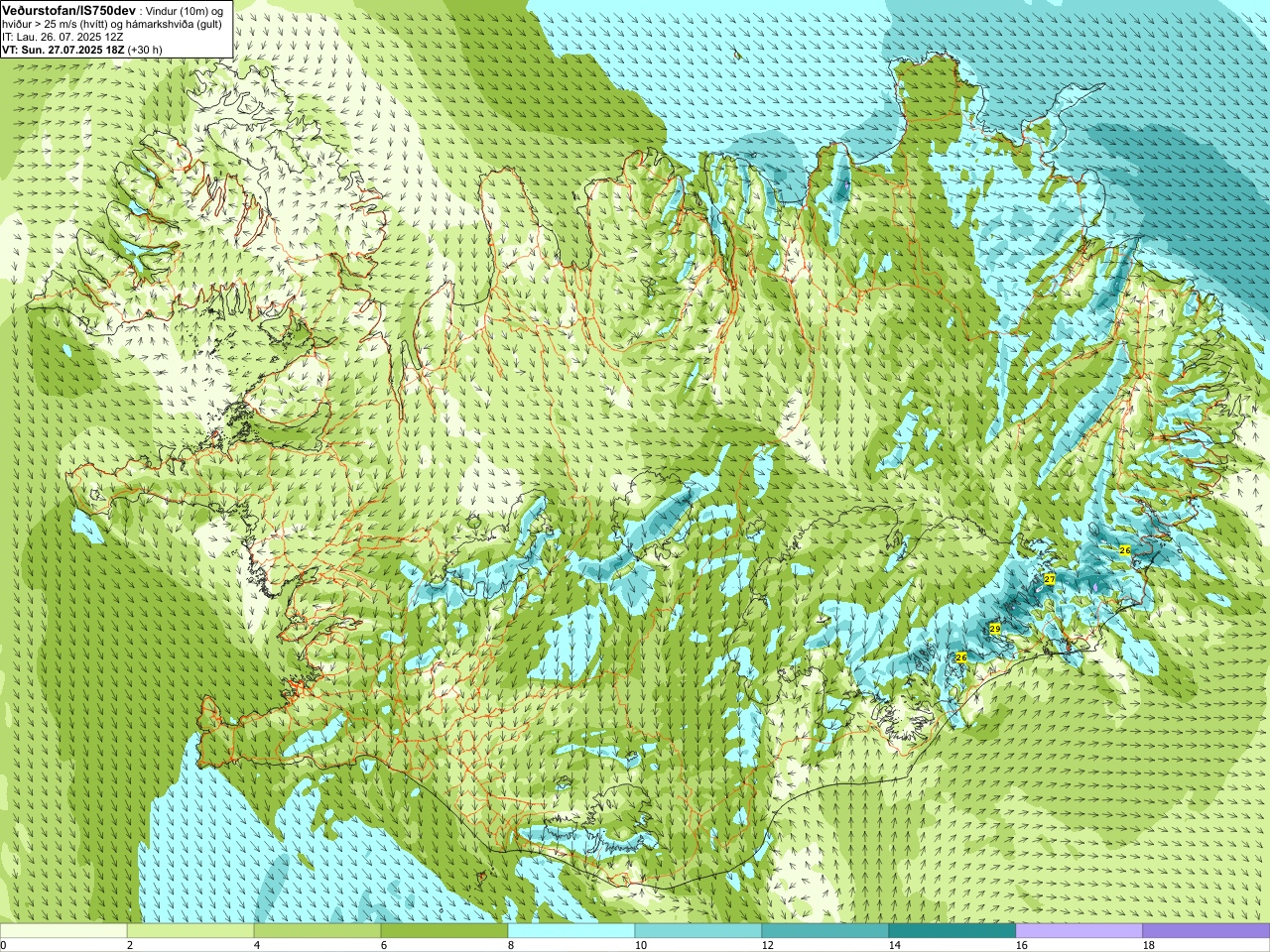Click the Veðurstofan/IS750dev title text
Viewport: 1270px width, 952px height.
[x=68, y=10]
